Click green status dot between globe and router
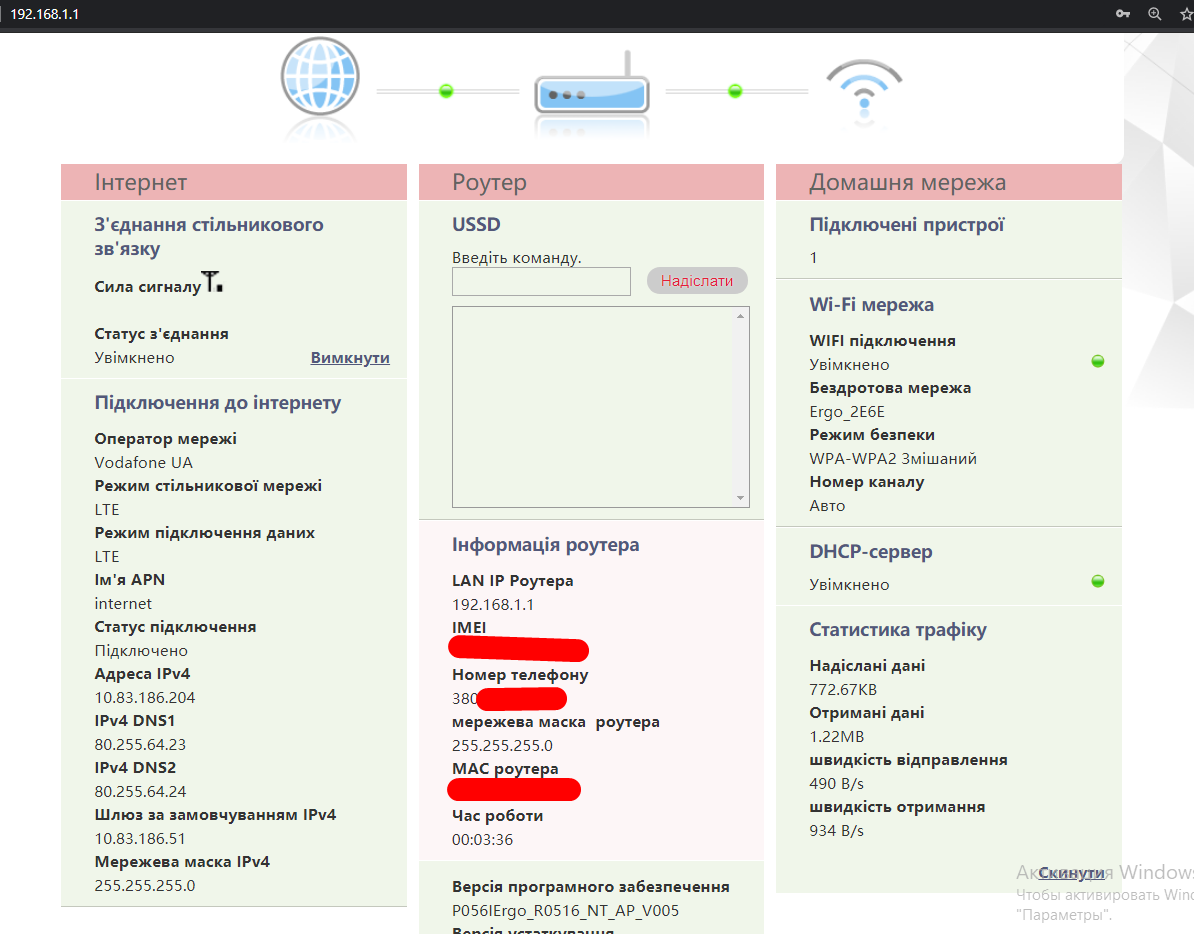 446,91
